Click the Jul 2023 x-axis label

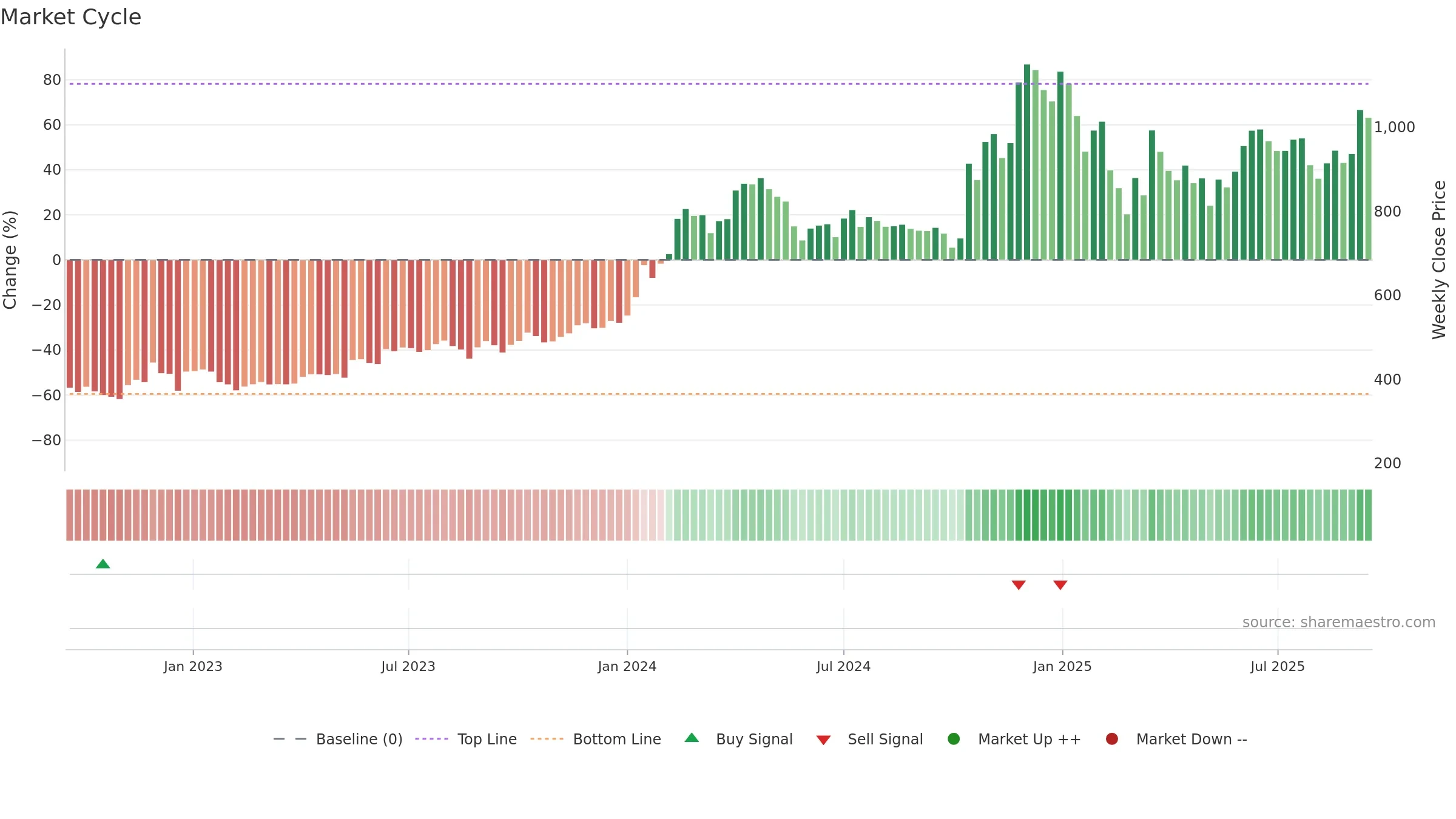[x=408, y=666]
